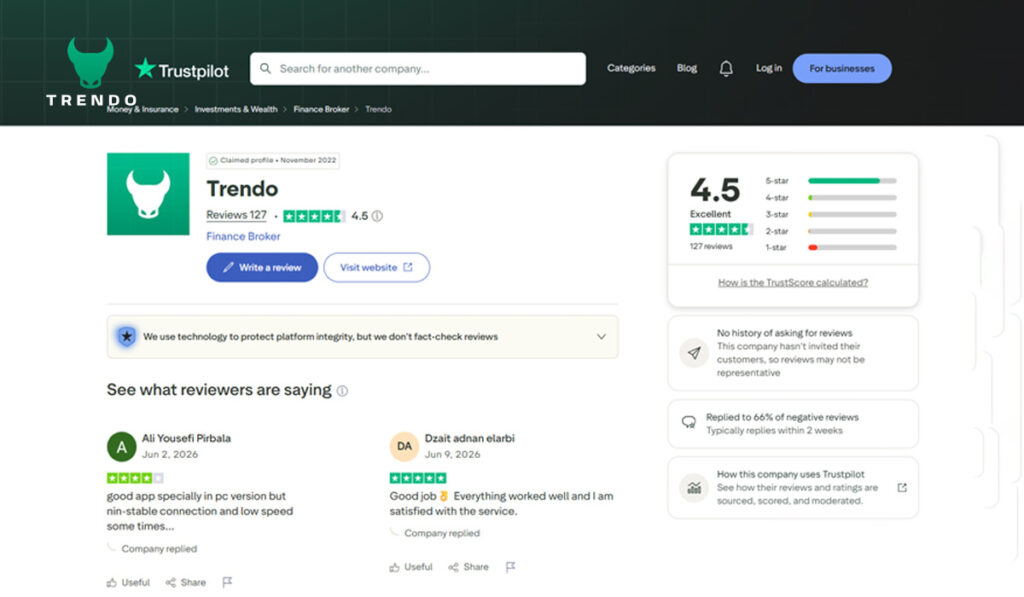Click Dzait adnan elarbi reviewer name
The height and width of the screenshot is (597, 1024).
pos(470,438)
